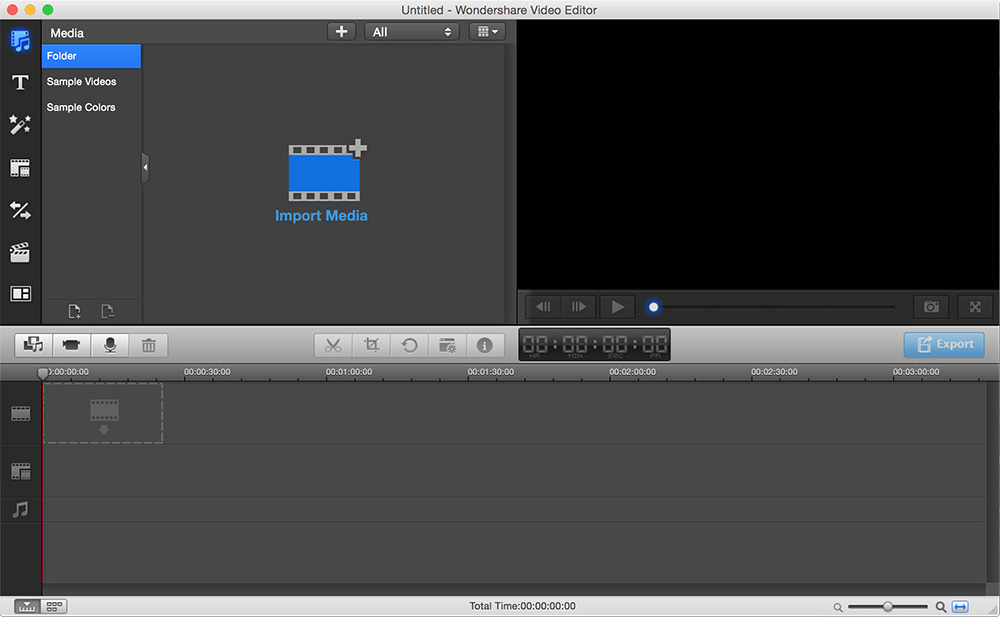Zoom out the timeline with small magnifier
This screenshot has height=617, width=1000.
[838, 607]
